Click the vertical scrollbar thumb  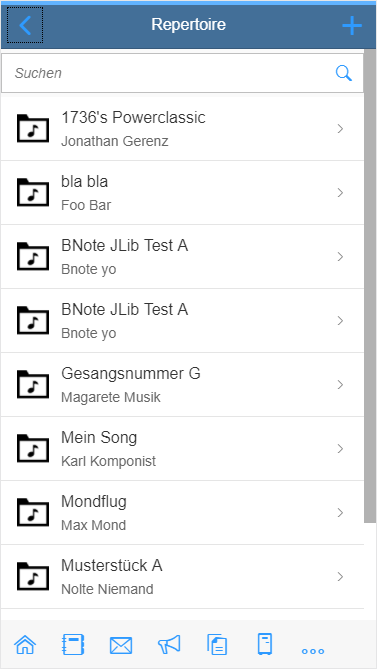(370, 286)
